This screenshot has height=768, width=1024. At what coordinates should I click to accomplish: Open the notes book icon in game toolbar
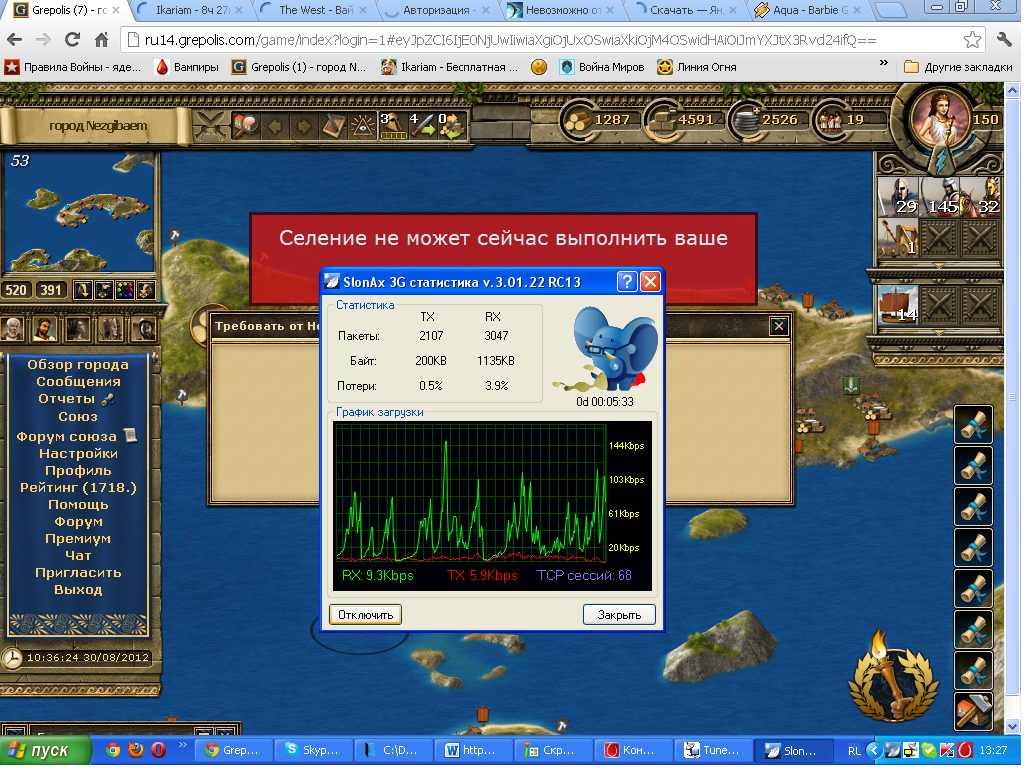tap(334, 125)
